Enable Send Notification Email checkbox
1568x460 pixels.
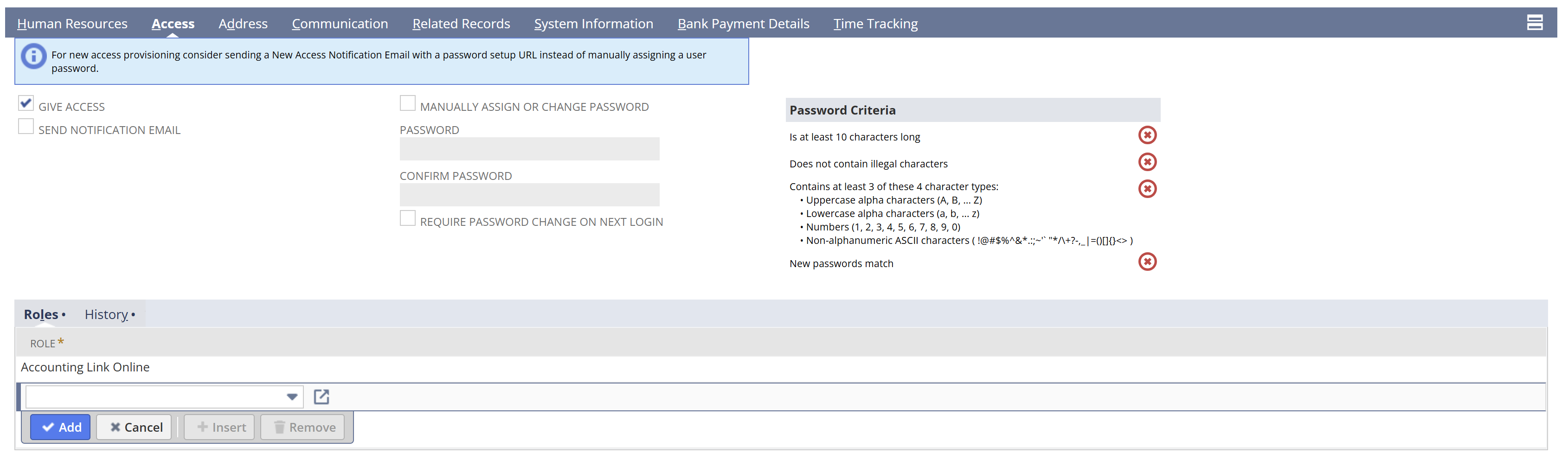point(26,127)
